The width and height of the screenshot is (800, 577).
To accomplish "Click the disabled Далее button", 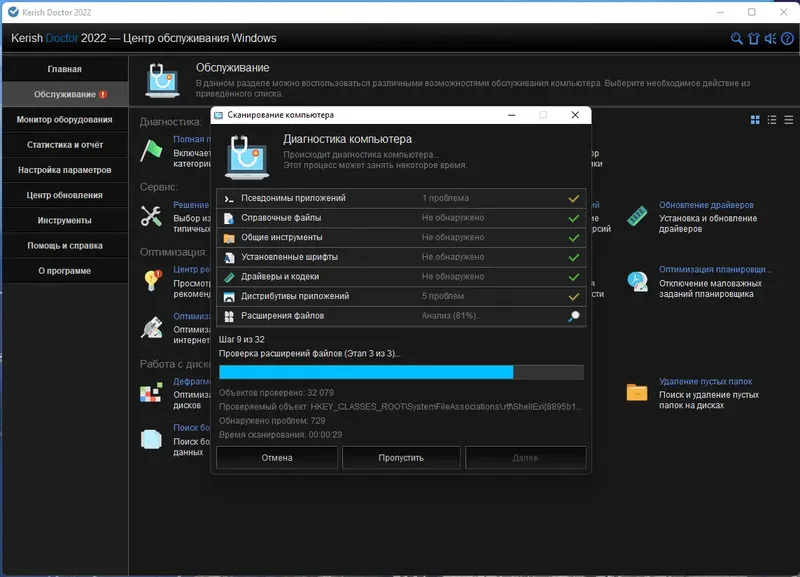I will [x=526, y=458].
